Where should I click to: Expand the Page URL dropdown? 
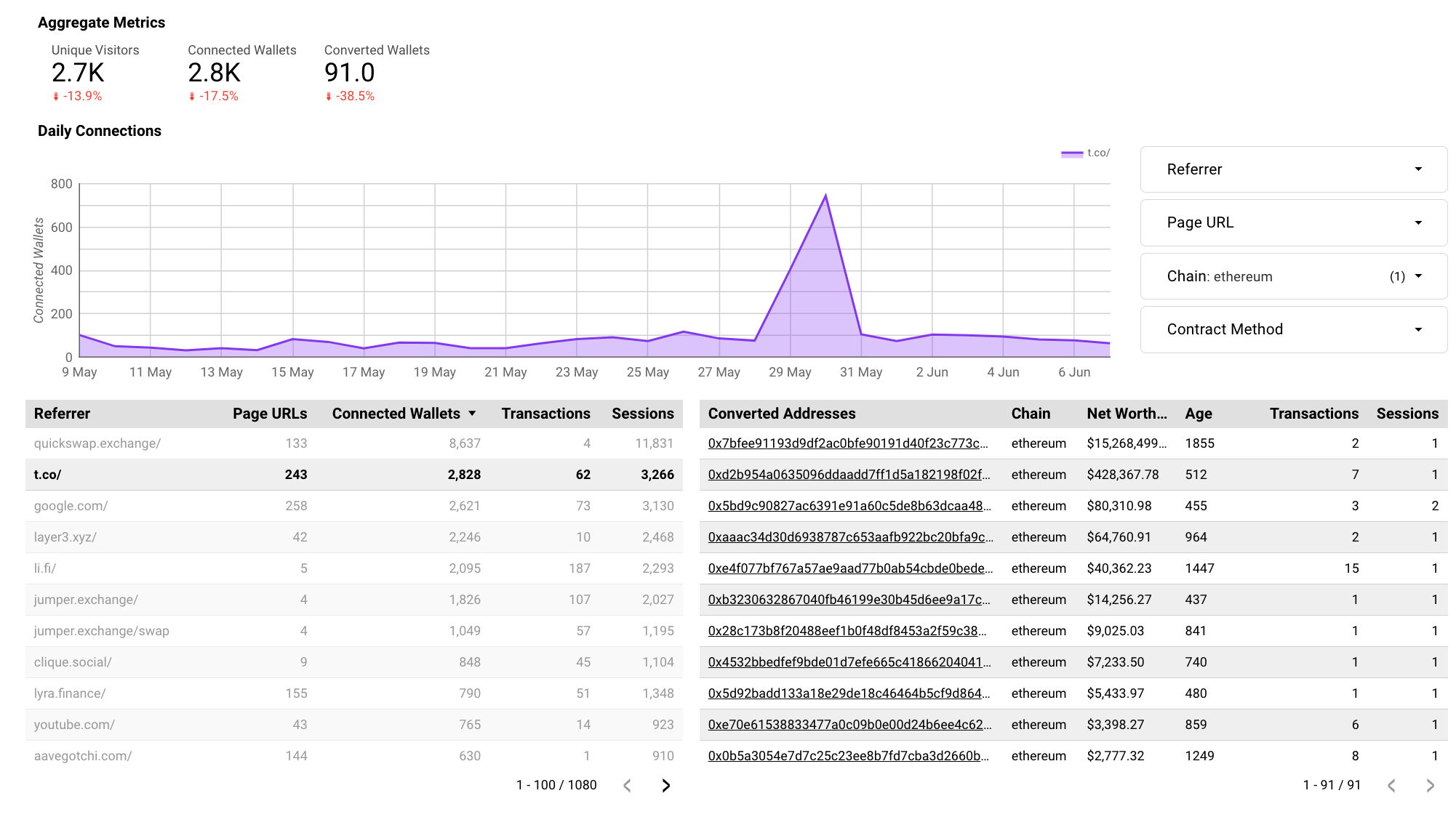pos(1293,222)
